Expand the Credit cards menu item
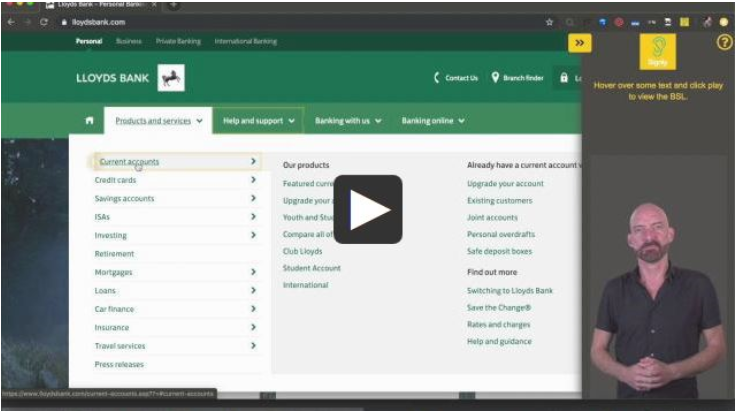 pyautogui.click(x=177, y=180)
